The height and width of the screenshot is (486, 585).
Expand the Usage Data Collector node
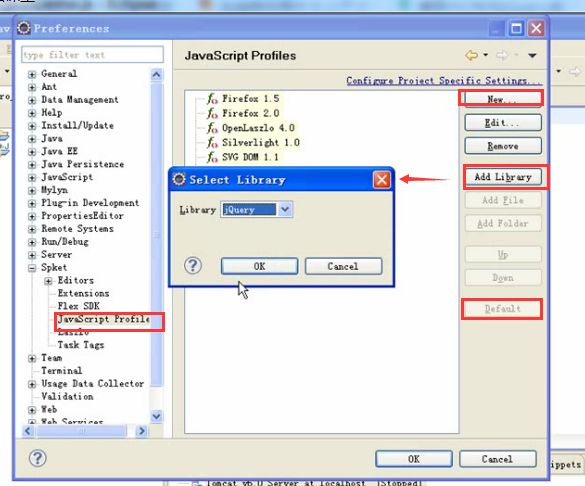32,384
